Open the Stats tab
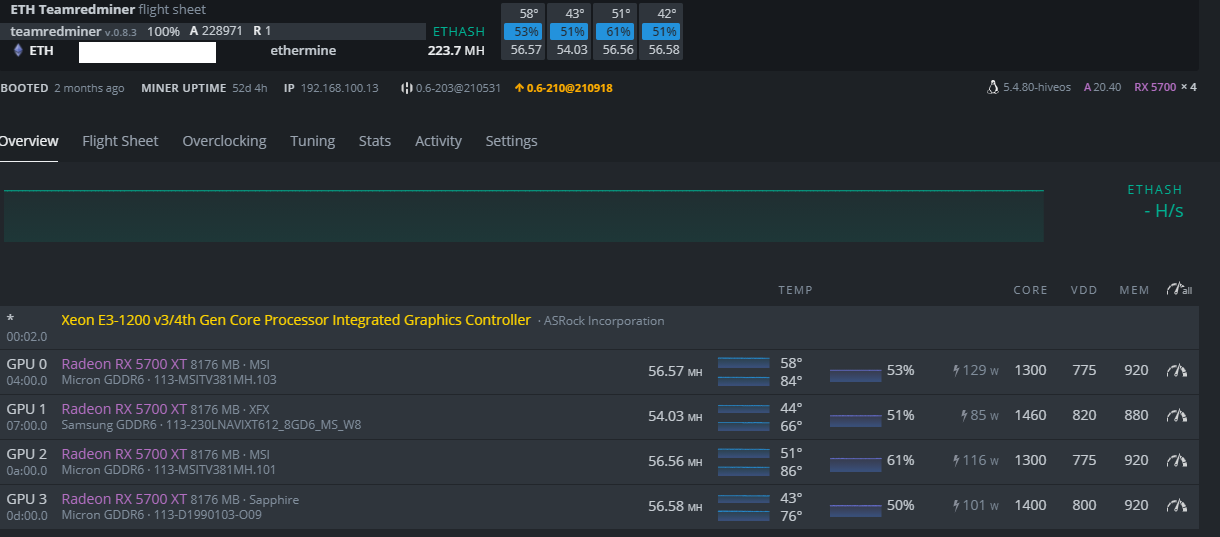The image size is (1220, 537). [375, 141]
